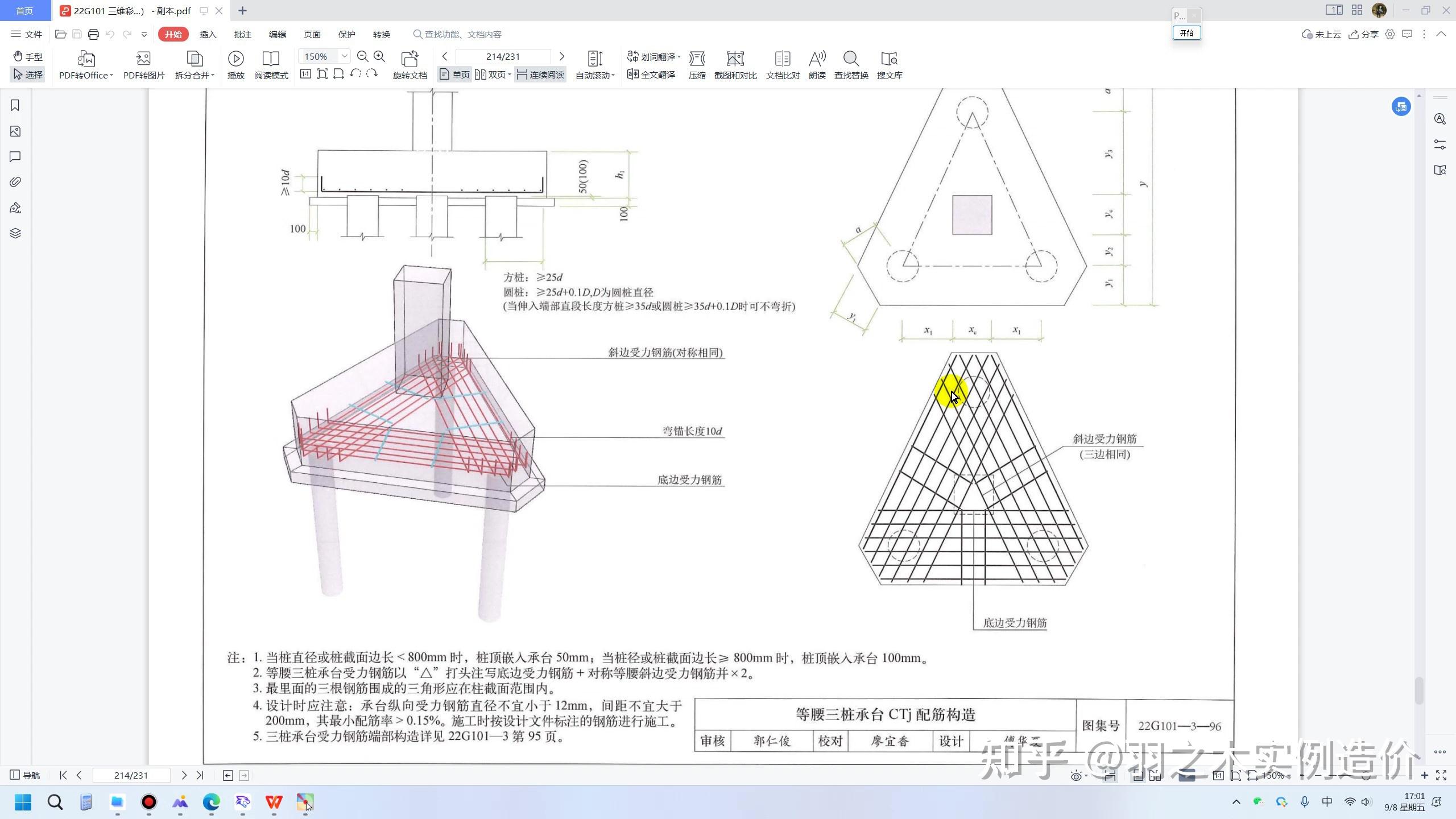Open 查找替换 find and replace
Viewport: 1456px width, 819px height.
tap(851, 65)
